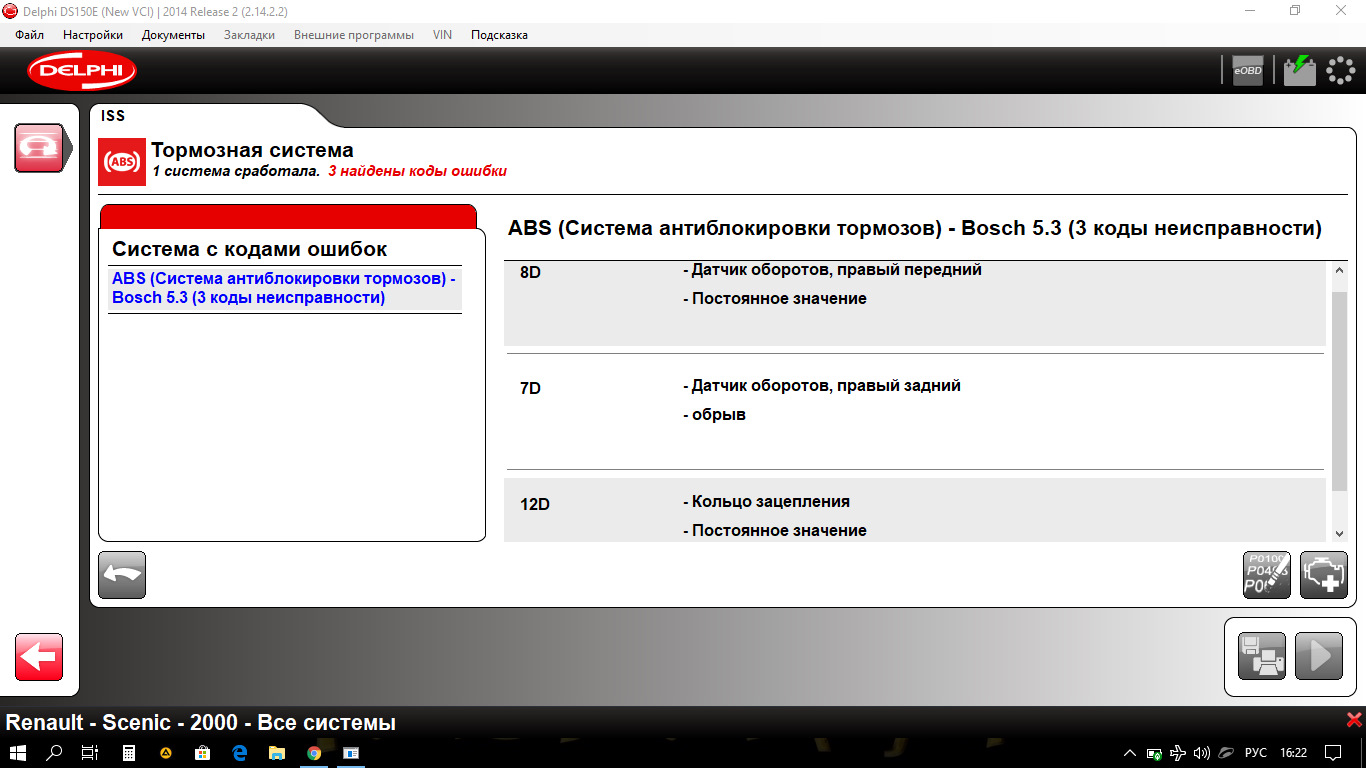
Task: Open Google Chrome from the taskbar
Action: point(314,753)
